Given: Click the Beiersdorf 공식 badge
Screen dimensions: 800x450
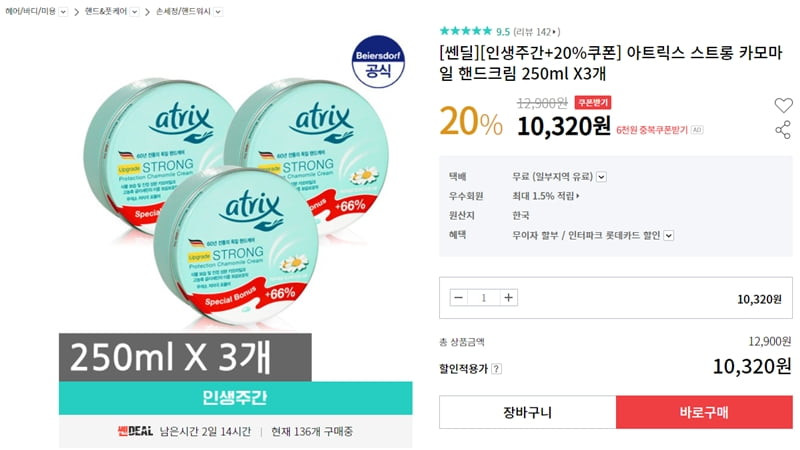Looking at the screenshot, I should pyautogui.click(x=378, y=62).
